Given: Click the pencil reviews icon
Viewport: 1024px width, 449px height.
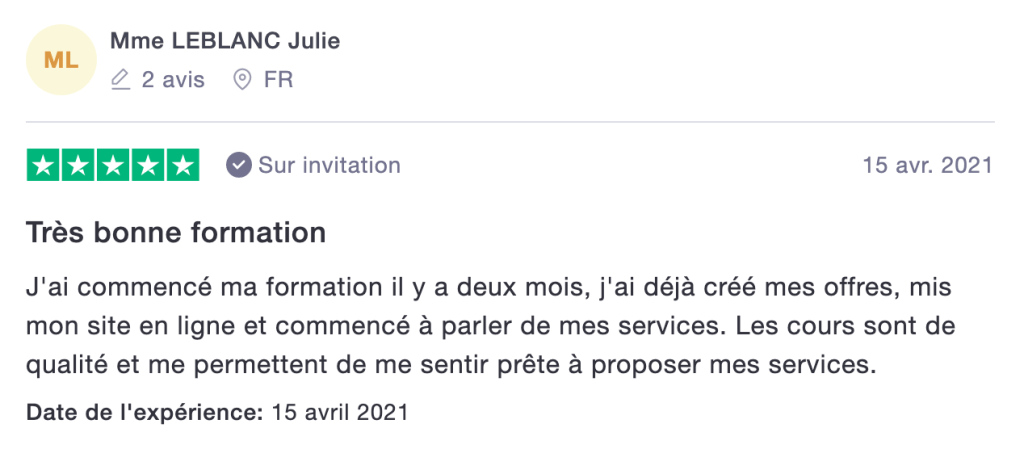Looking at the screenshot, I should (121, 79).
